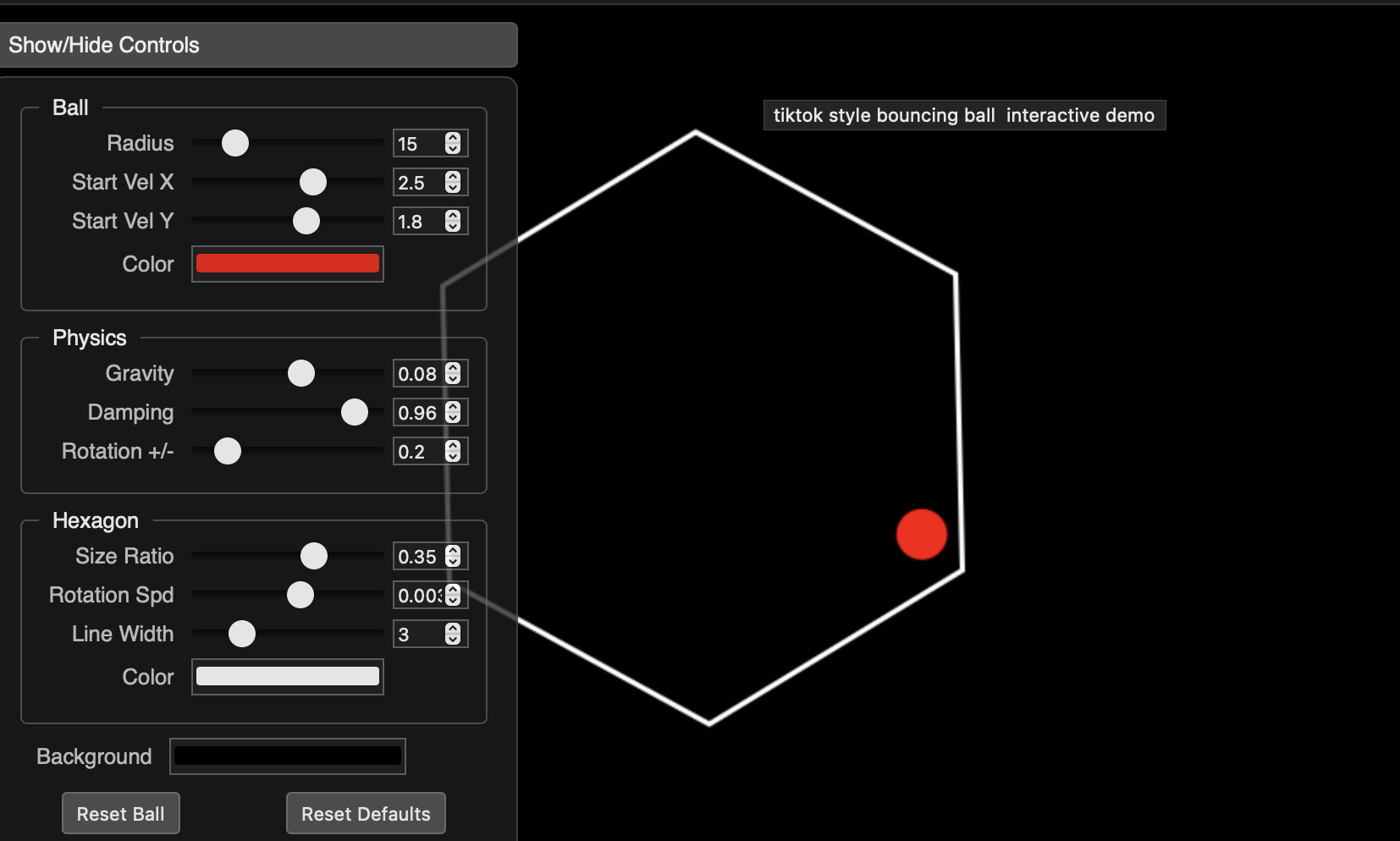This screenshot has height=841, width=1400.
Task: Click the Radius stepper arrows
Action: pos(453,144)
